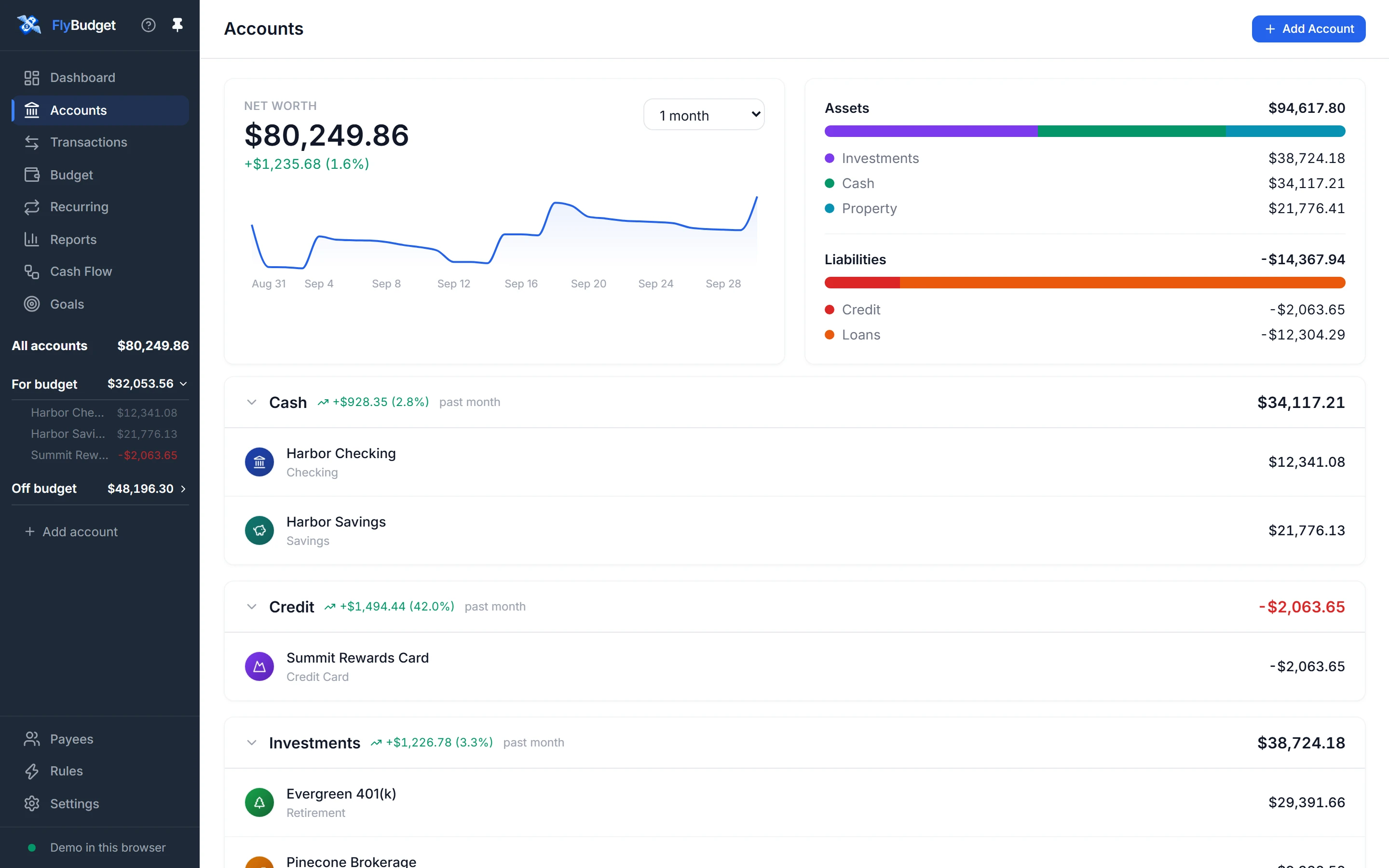Select Harbor Savi... in sidebar list
The width and height of the screenshot is (1389, 868).
(104, 434)
